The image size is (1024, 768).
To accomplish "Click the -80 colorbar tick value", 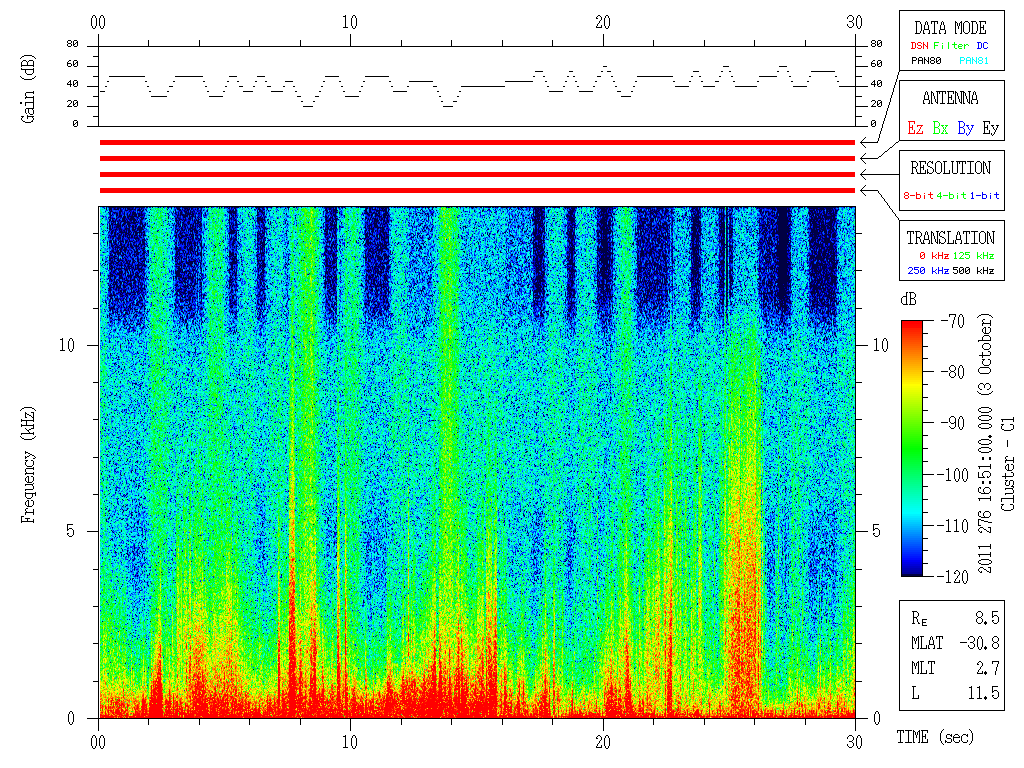I will tap(953, 372).
